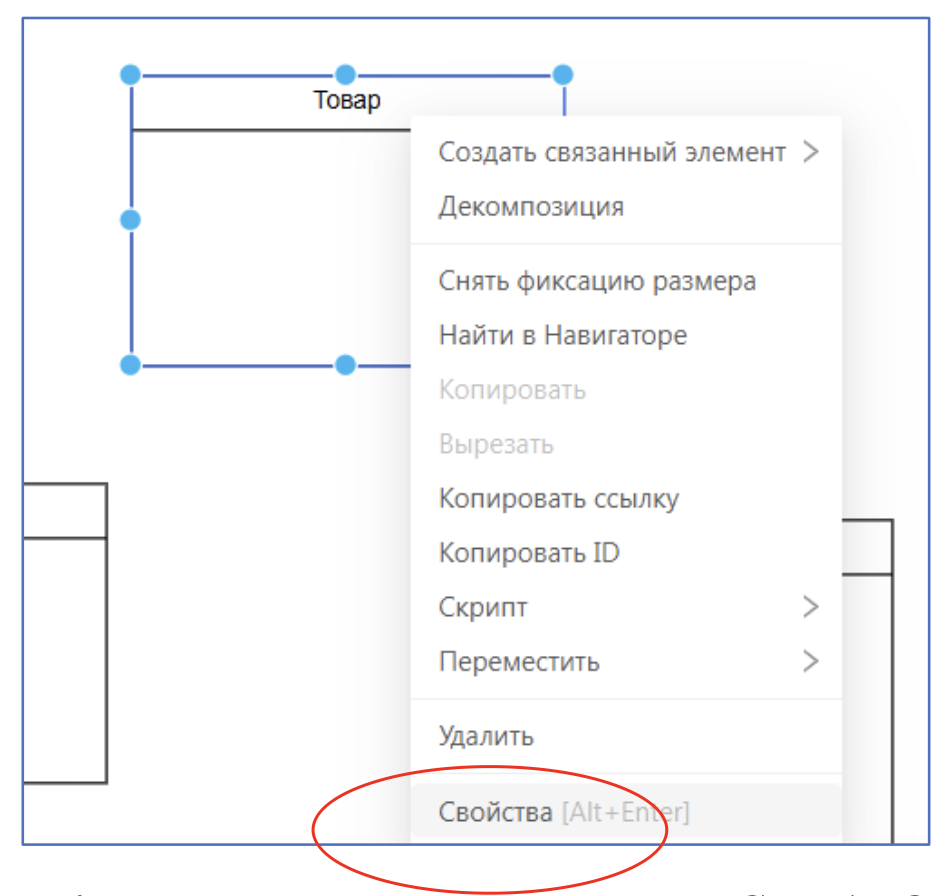Click the Товар label text
Image resolution: width=952 pixels, height=896 pixels.
click(347, 99)
